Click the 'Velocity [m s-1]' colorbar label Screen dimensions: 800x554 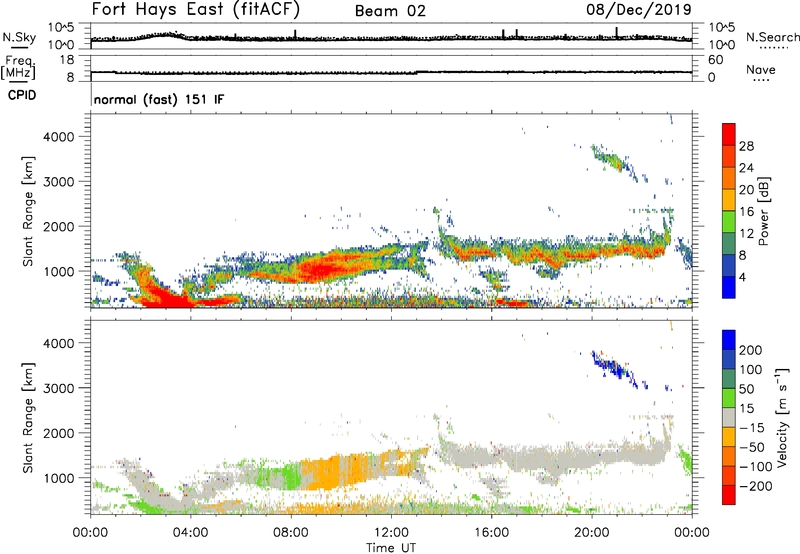pos(782,417)
